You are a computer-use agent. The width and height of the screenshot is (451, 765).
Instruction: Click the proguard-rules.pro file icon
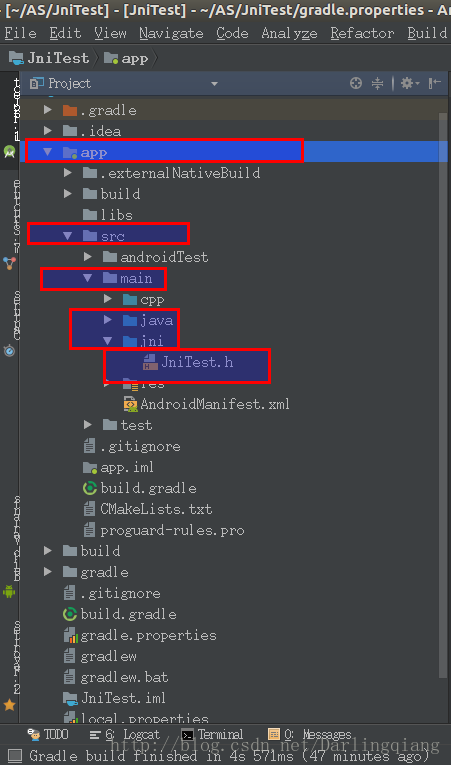point(90,530)
